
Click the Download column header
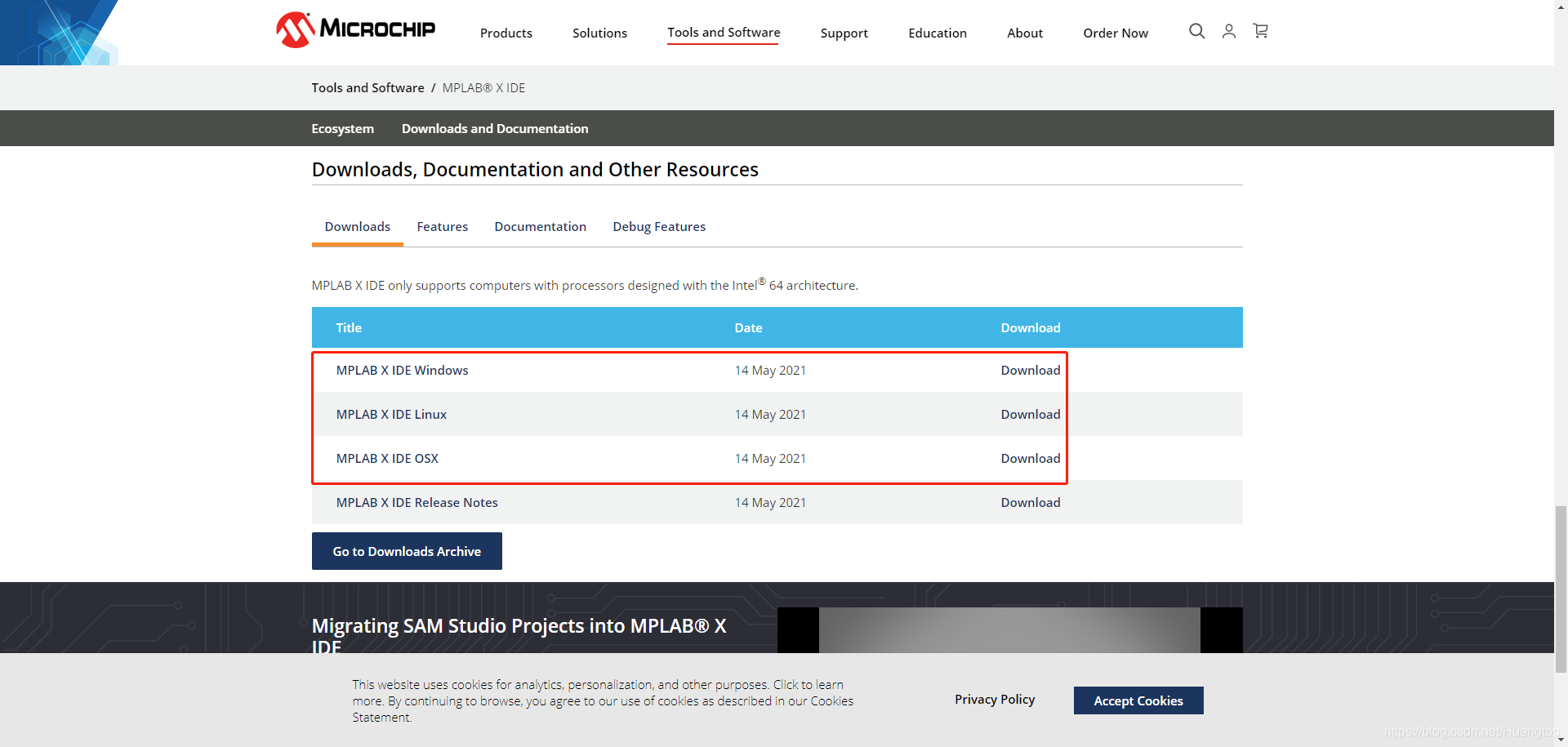click(x=1031, y=327)
